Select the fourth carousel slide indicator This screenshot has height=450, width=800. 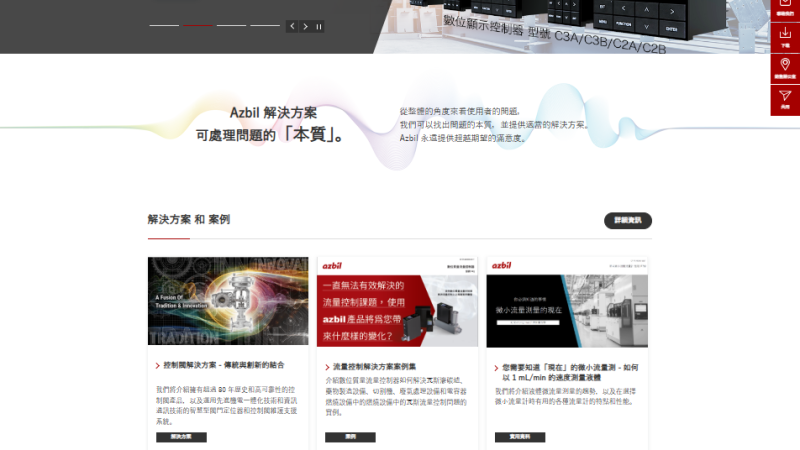265,25
